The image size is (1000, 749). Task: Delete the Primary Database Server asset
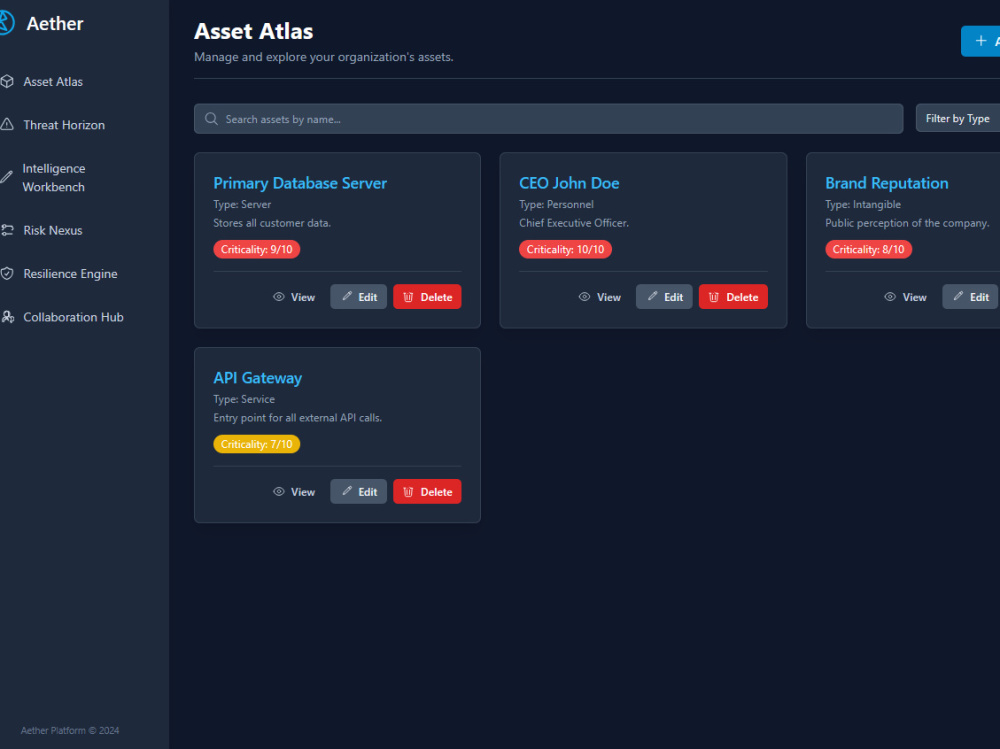pos(427,297)
